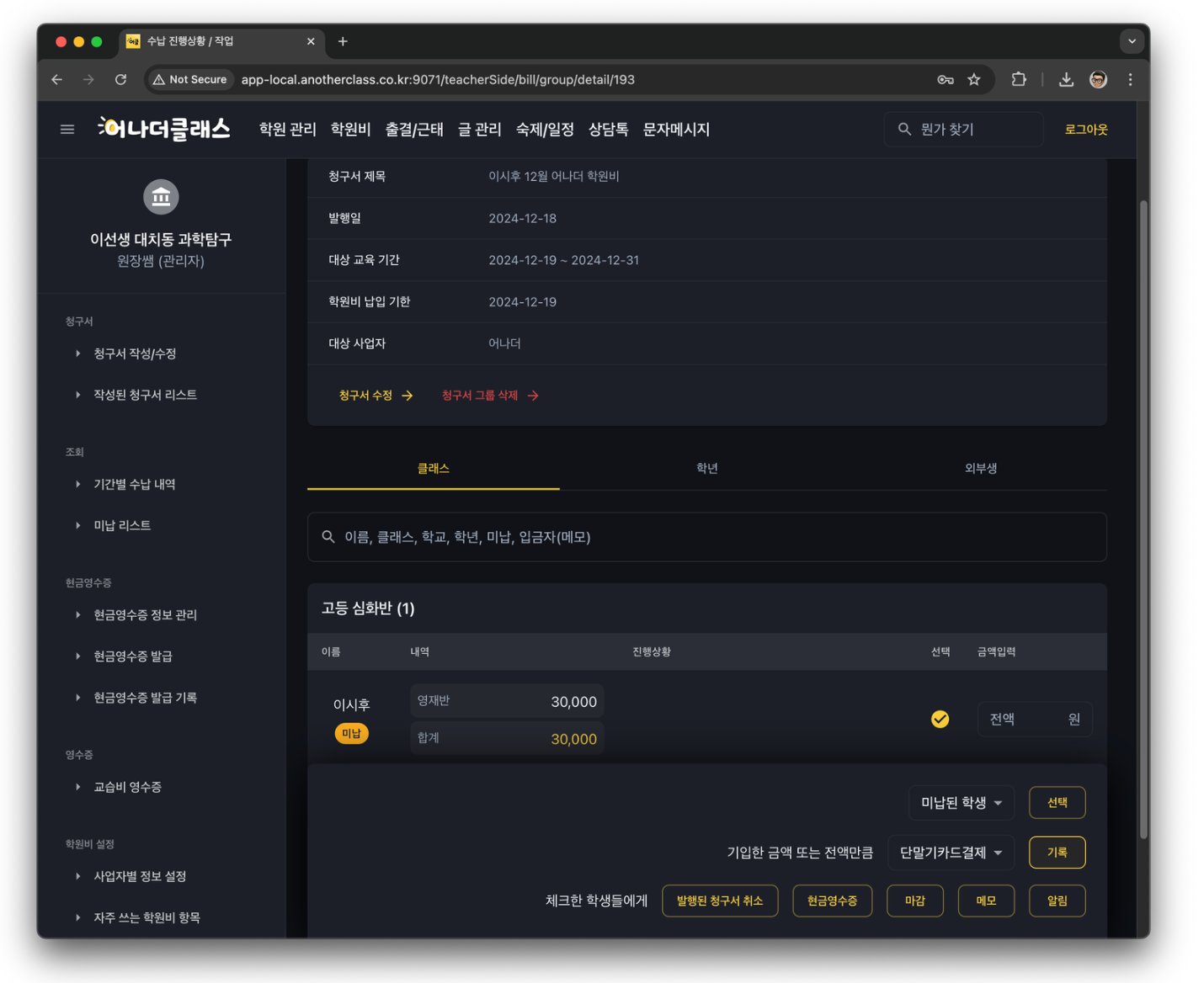Click the student search field
Viewport: 1204px width, 983px height.
click(707, 537)
